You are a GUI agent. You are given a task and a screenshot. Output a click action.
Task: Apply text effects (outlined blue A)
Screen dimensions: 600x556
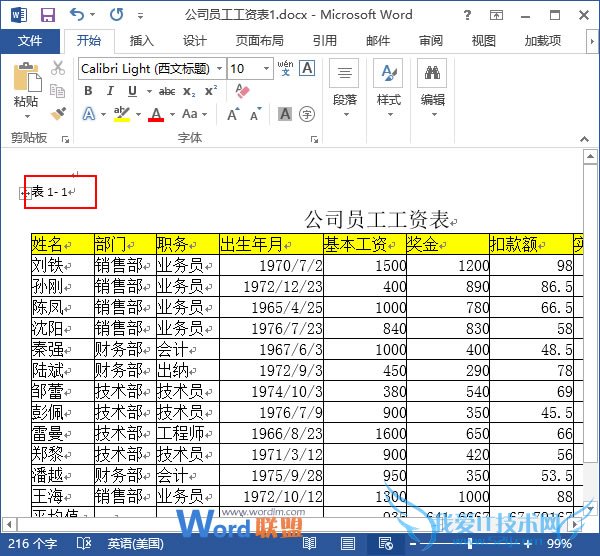click(x=89, y=114)
